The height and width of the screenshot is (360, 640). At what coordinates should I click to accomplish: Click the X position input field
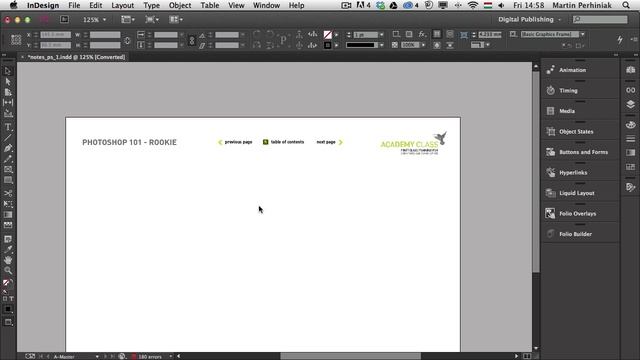(56, 35)
